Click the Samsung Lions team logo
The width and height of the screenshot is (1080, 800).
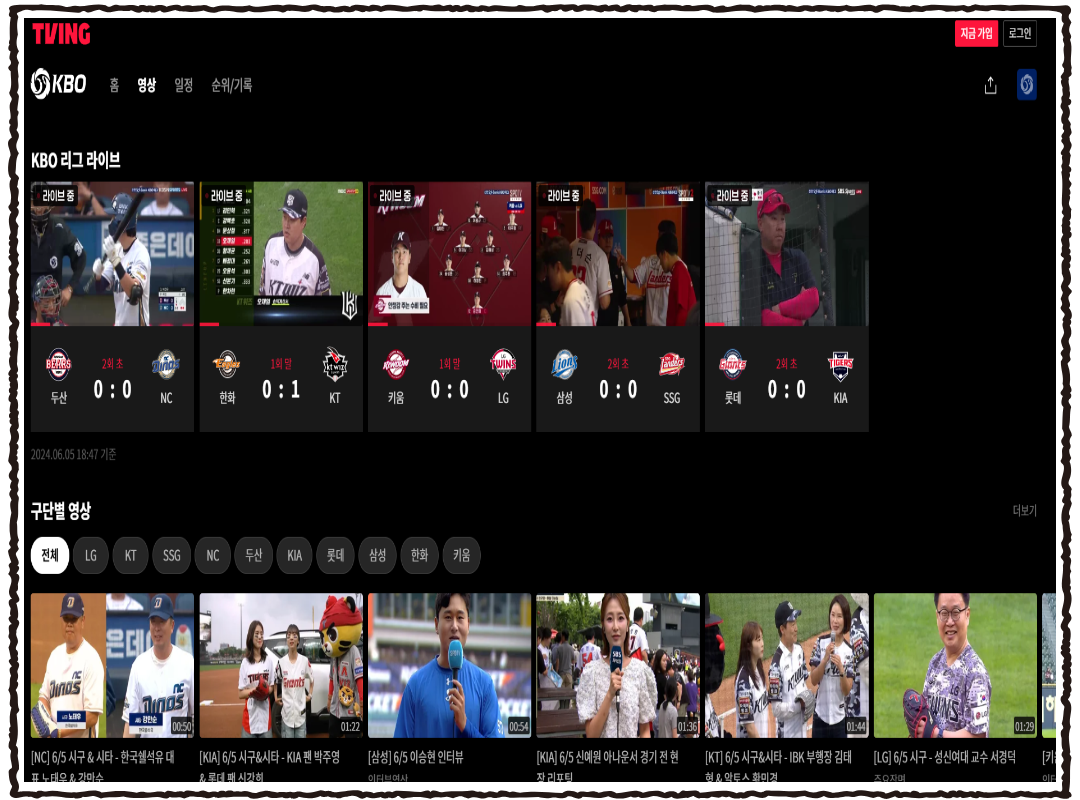coord(564,364)
